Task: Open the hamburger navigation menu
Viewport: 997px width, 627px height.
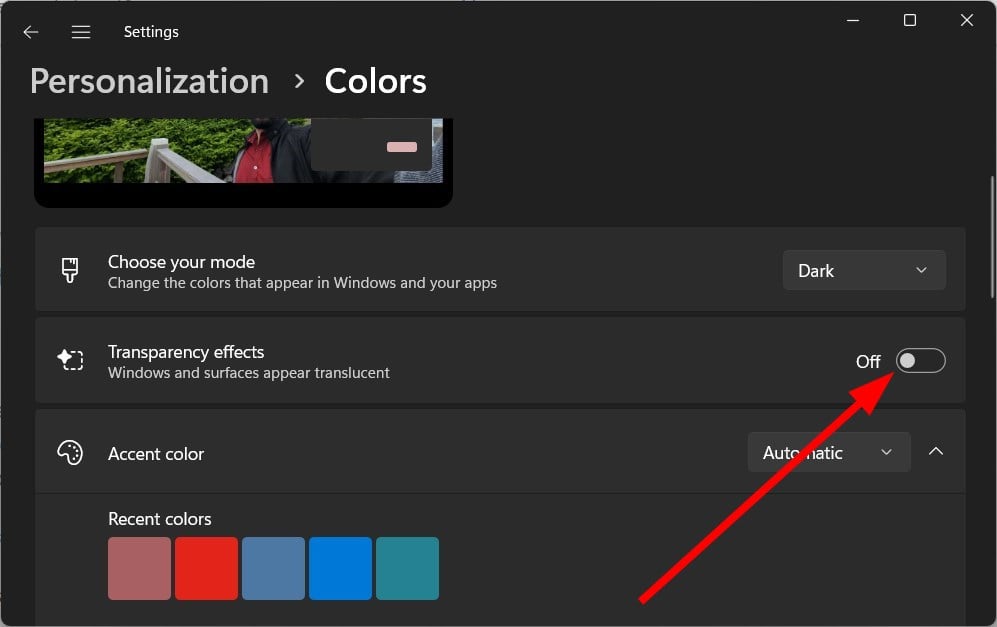Action: 81,32
